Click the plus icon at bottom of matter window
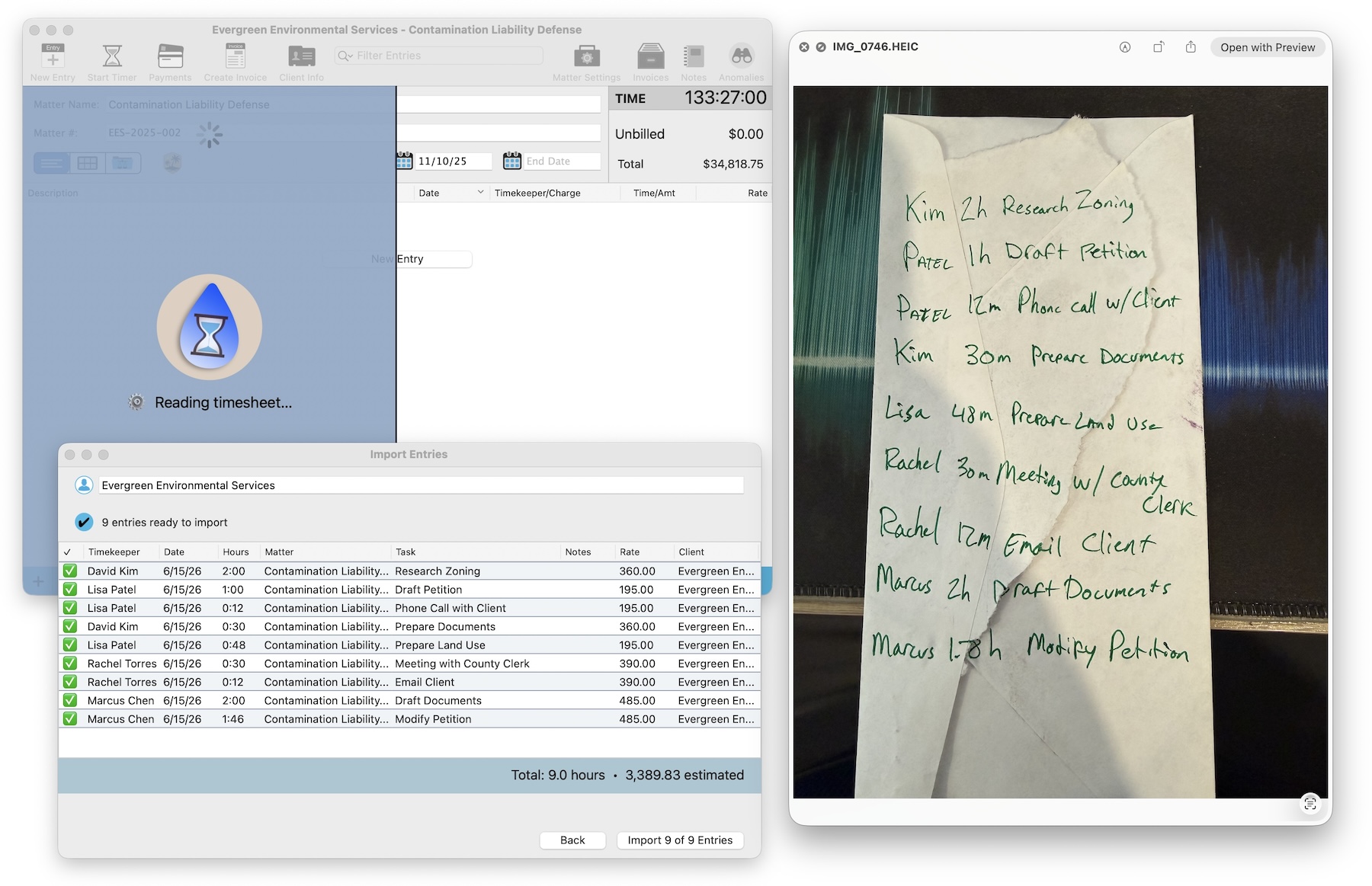 click(38, 583)
